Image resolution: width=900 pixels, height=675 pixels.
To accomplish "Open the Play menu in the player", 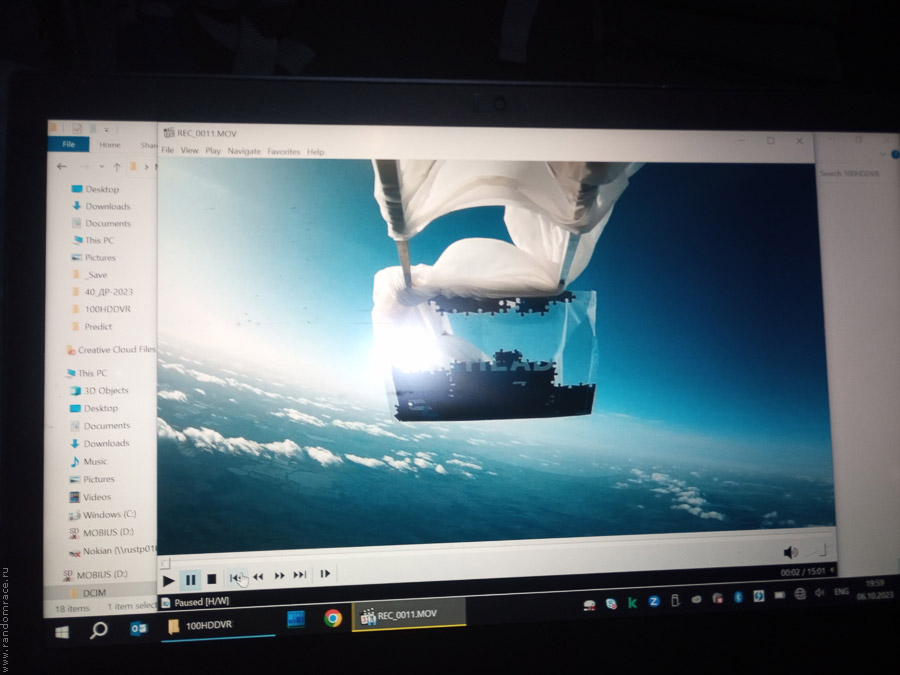I will 213,151.
